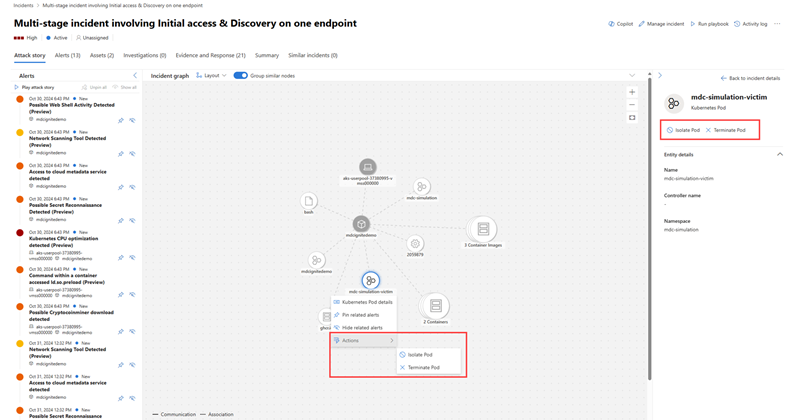Hide the Kubernetes CPU optimization alert
Image resolution: width=800 pixels, height=420 pixels.
[132, 258]
